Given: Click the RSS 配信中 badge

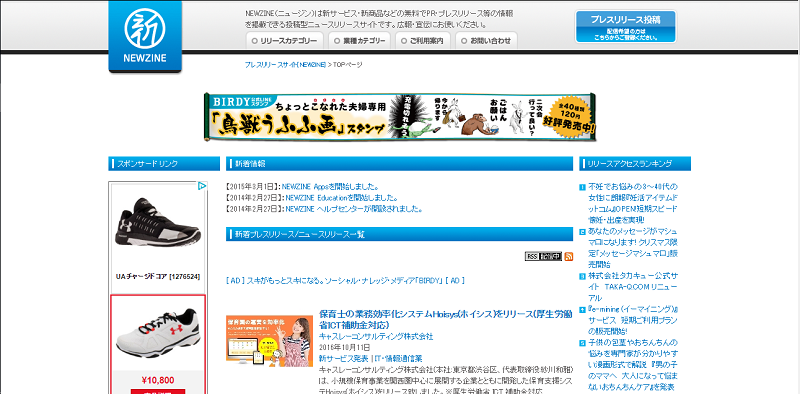Looking at the screenshot, I should point(543,256).
